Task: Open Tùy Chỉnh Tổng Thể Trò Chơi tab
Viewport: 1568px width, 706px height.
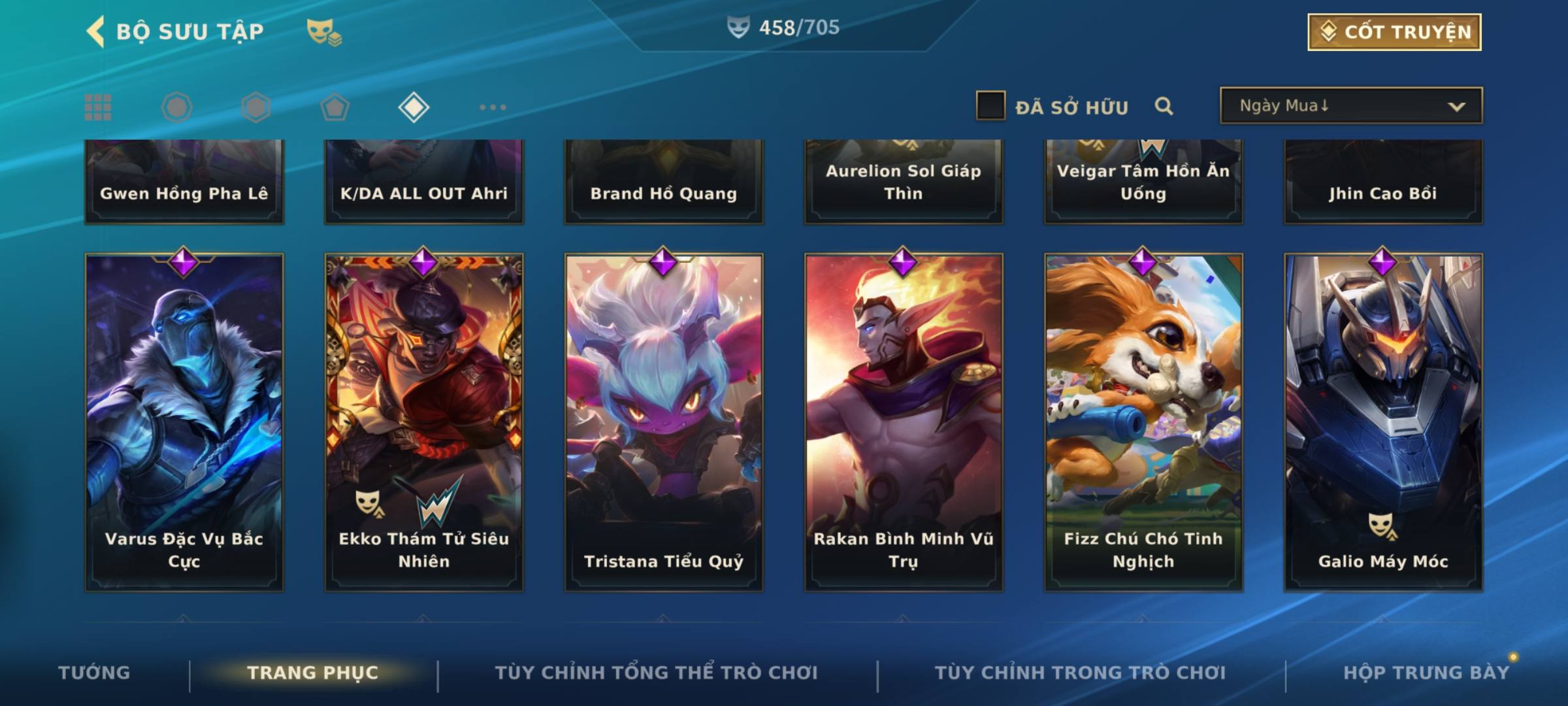Action: pos(656,672)
